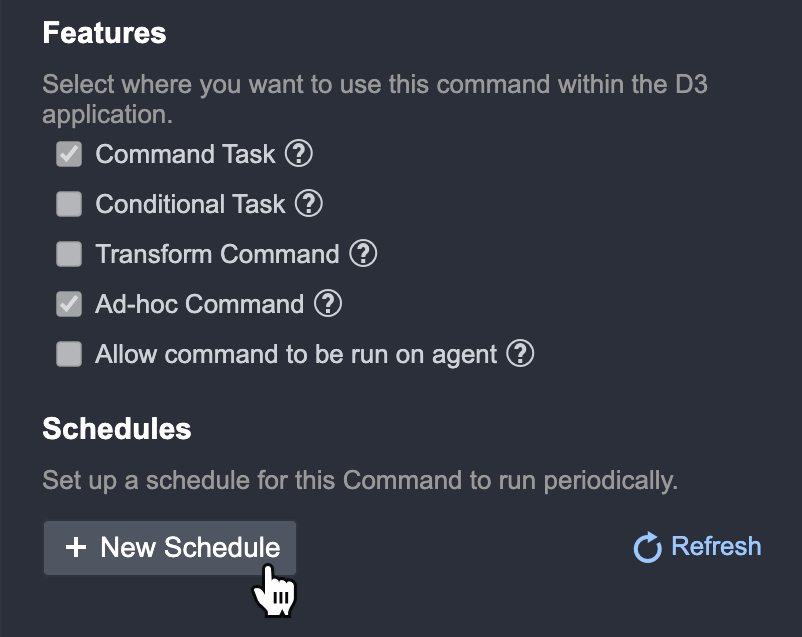
Task: Click the Allow command to be run on agent label
Action: tap(296, 354)
